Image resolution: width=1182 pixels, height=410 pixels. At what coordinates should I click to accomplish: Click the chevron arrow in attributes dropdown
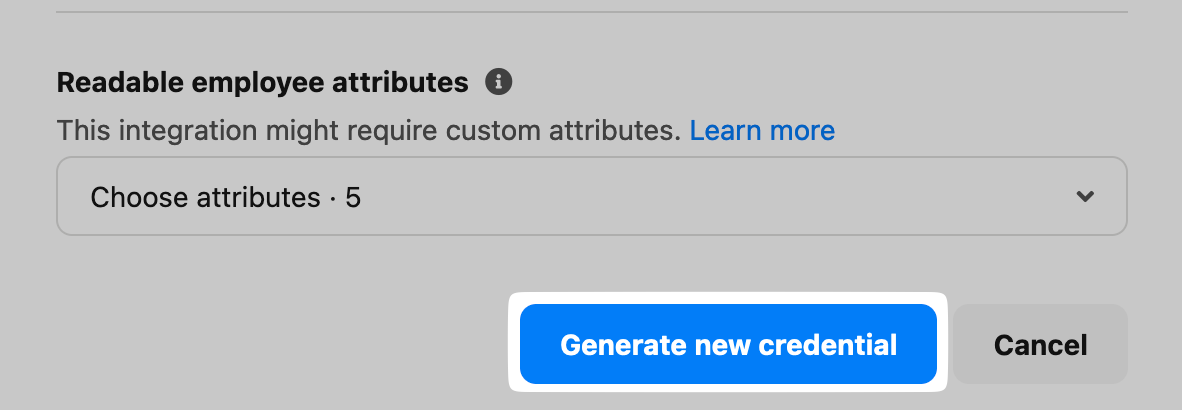[x=1085, y=197]
